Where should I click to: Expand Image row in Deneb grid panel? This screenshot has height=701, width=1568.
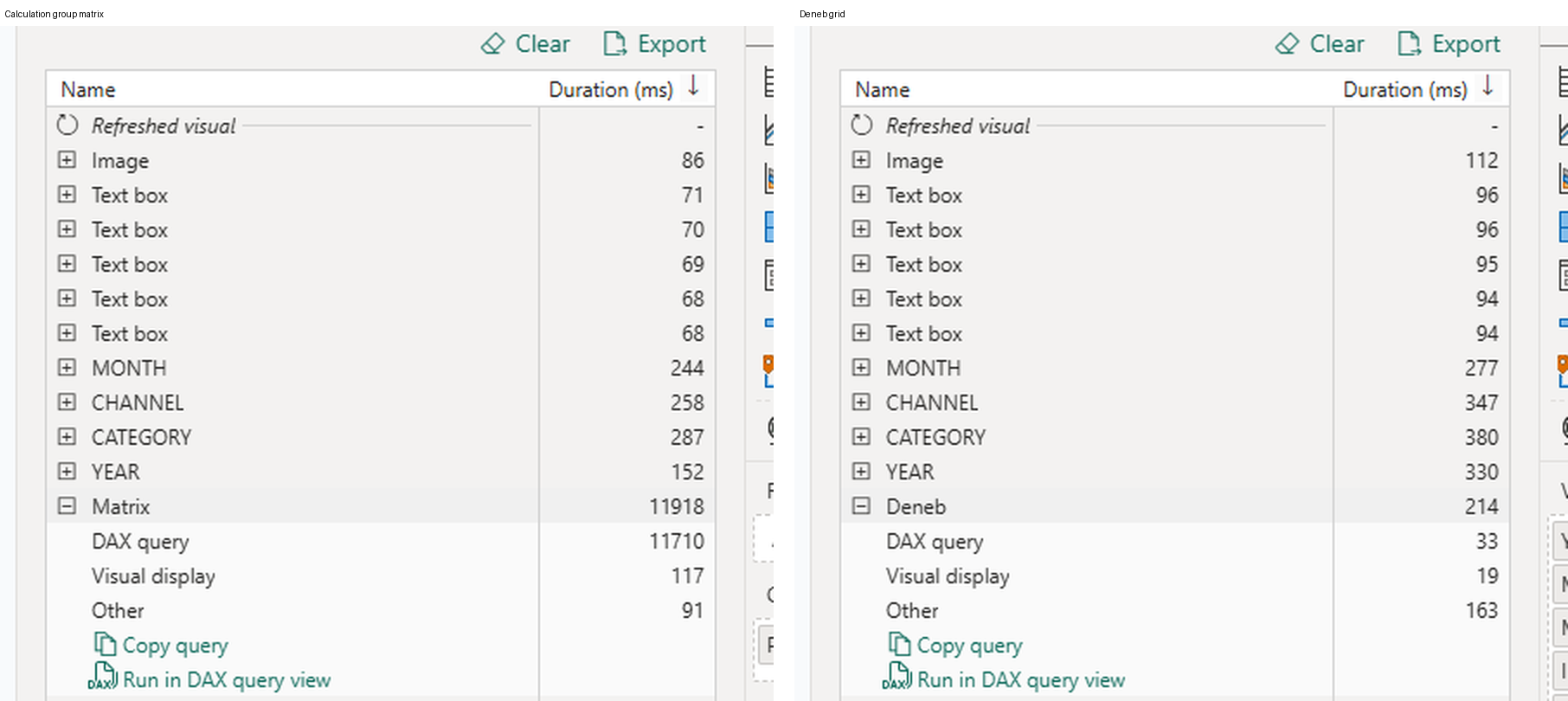pyautogui.click(x=861, y=160)
